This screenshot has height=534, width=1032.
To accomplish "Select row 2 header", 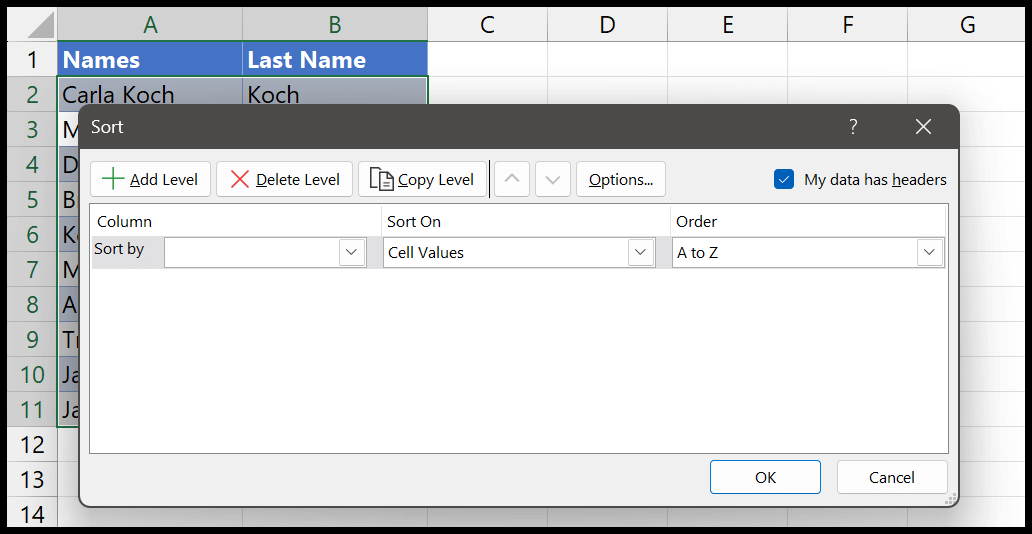I will [32, 94].
